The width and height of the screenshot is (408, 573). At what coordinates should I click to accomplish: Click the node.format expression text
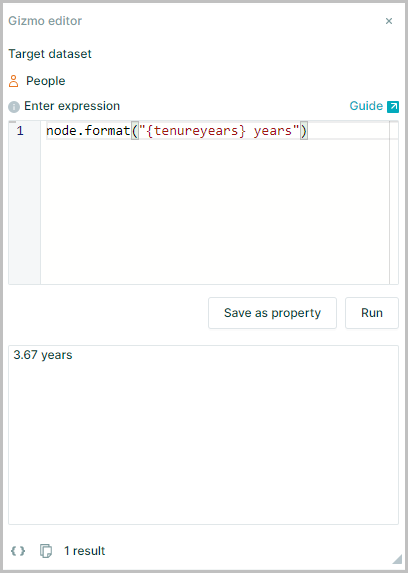pos(177,131)
